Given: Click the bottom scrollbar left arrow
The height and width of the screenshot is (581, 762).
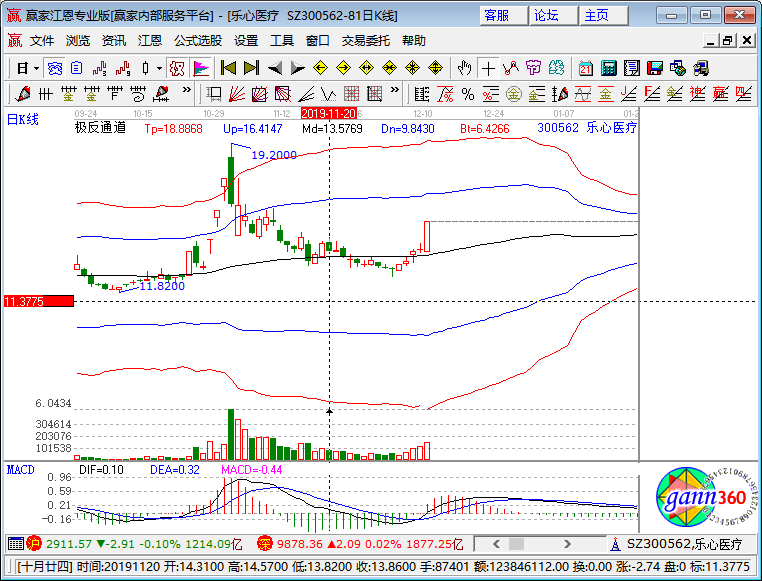Looking at the screenshot, I should (x=496, y=544).
